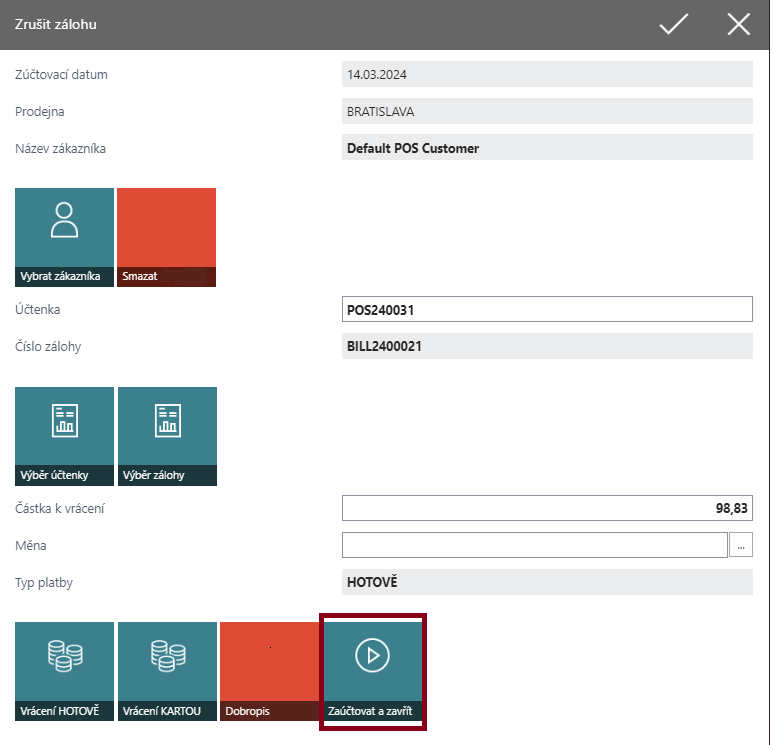
Task: Click the red Dobropis tile
Action: 270,671
